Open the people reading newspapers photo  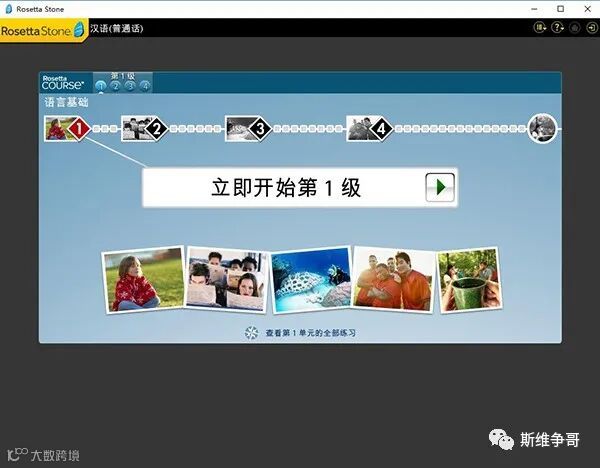tap(227, 279)
